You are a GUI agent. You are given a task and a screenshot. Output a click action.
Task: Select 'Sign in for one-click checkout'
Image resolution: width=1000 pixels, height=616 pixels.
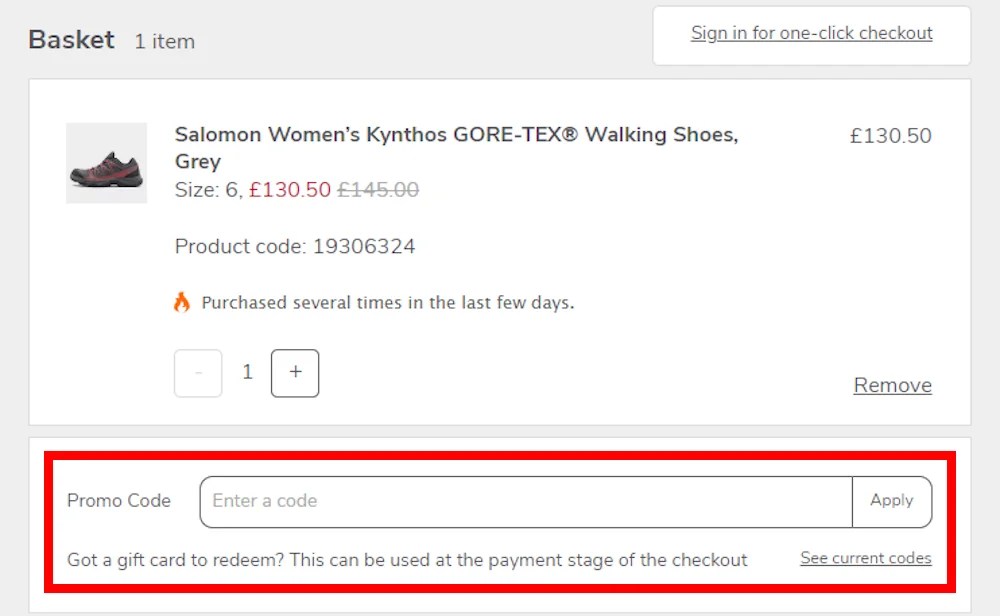pos(812,33)
